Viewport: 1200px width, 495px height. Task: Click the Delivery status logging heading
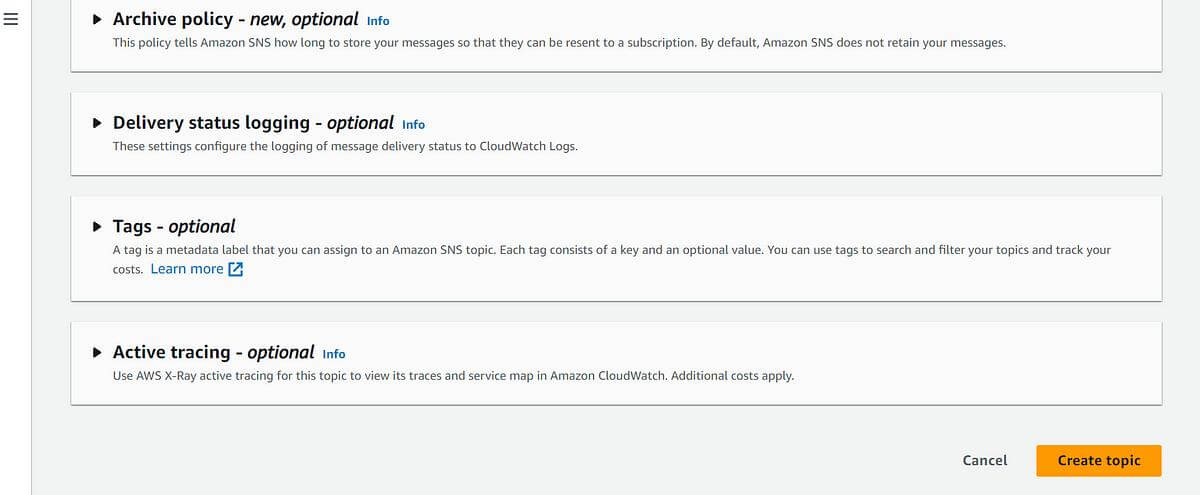(x=253, y=123)
